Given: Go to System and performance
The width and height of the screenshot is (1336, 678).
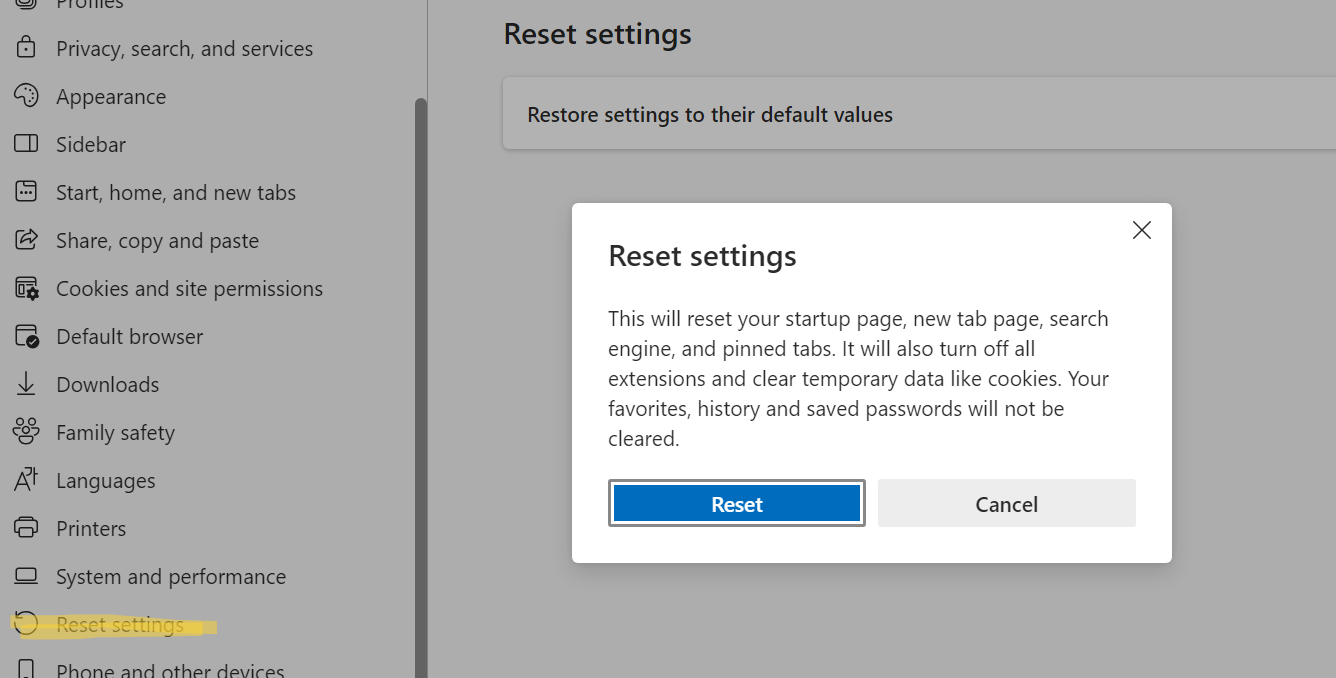Looking at the screenshot, I should 171,576.
